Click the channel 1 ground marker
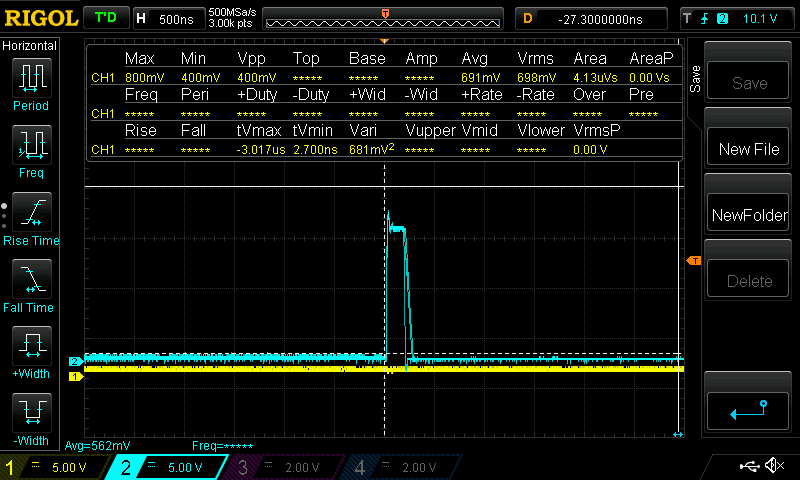800x480 pixels. (x=76, y=376)
